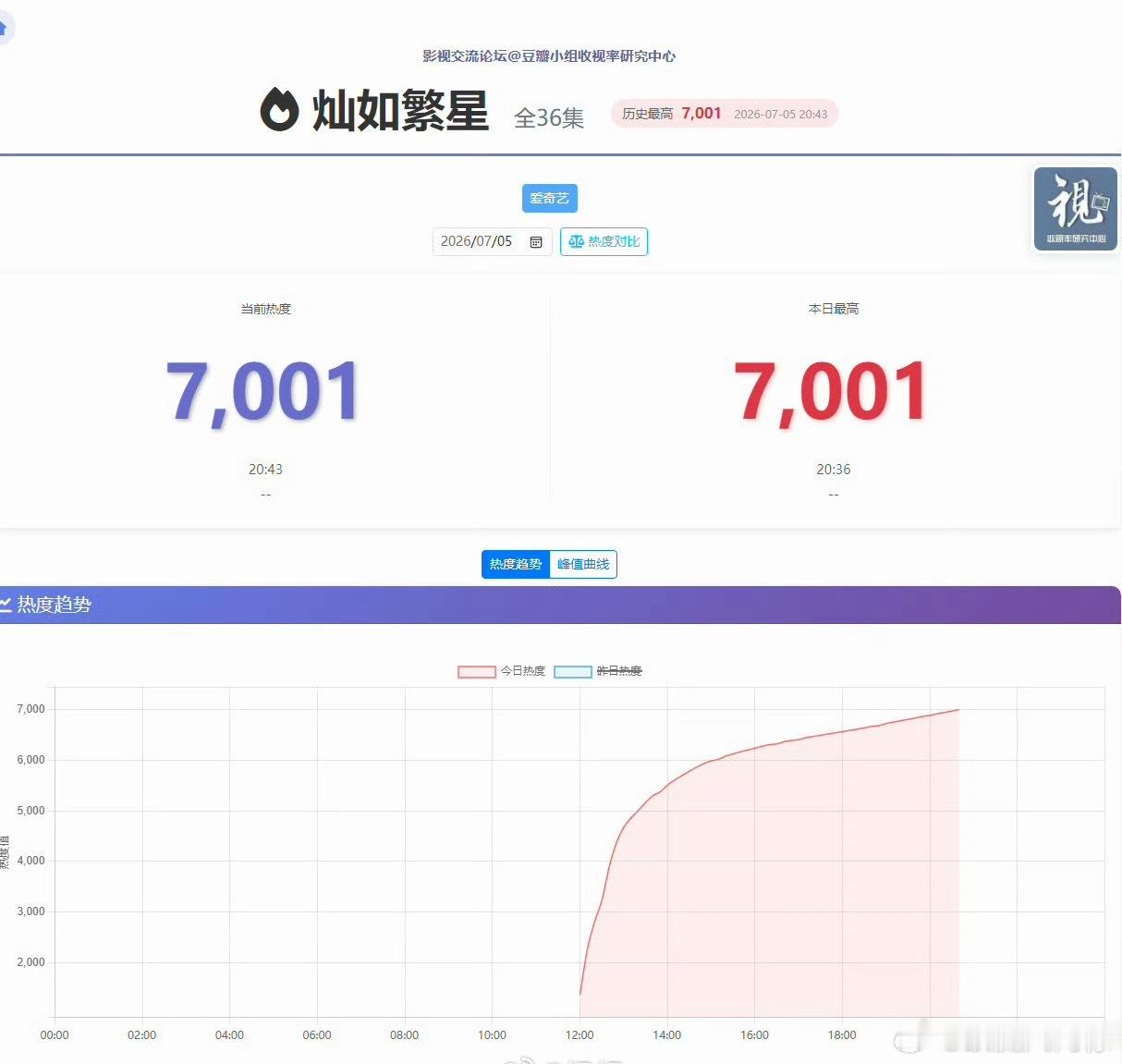Open the 热度对比 comparison button

click(x=604, y=241)
